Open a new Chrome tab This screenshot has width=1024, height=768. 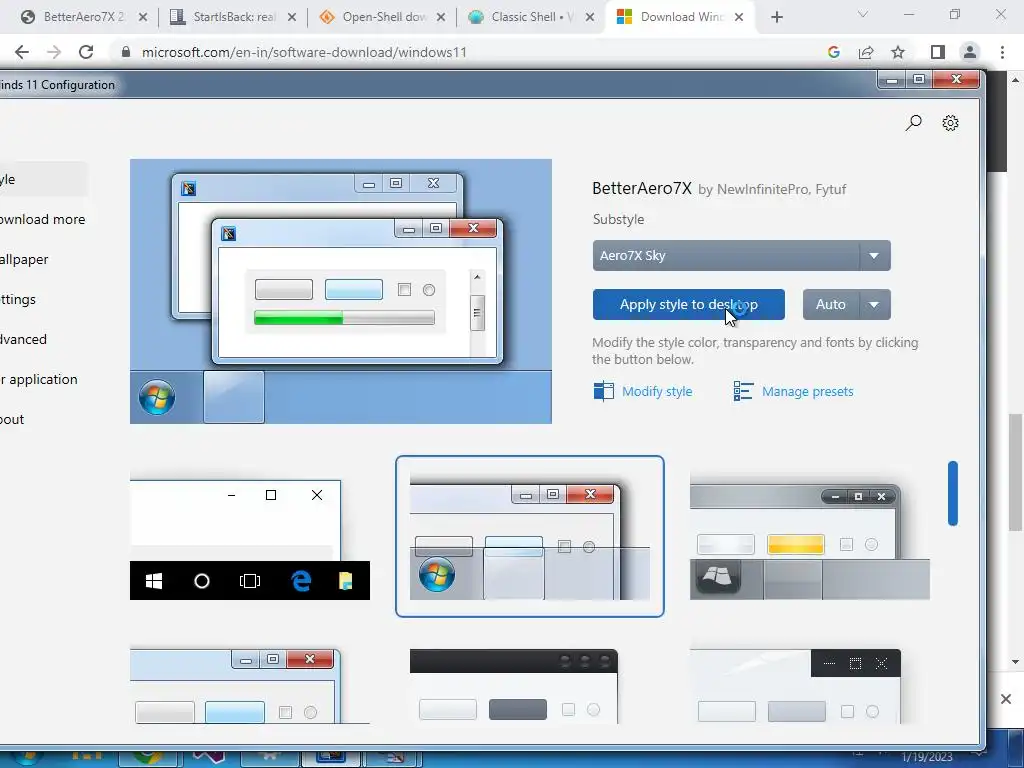click(776, 18)
